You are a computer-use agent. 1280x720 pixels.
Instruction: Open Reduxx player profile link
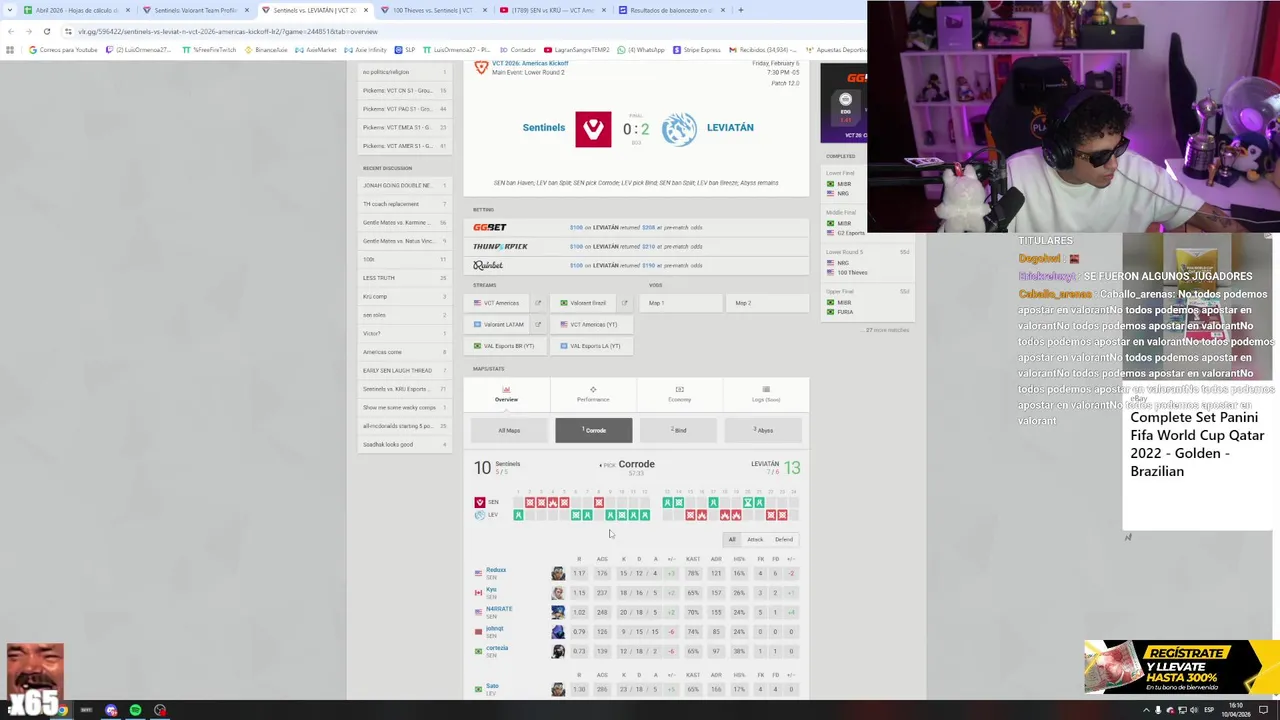(x=496, y=570)
